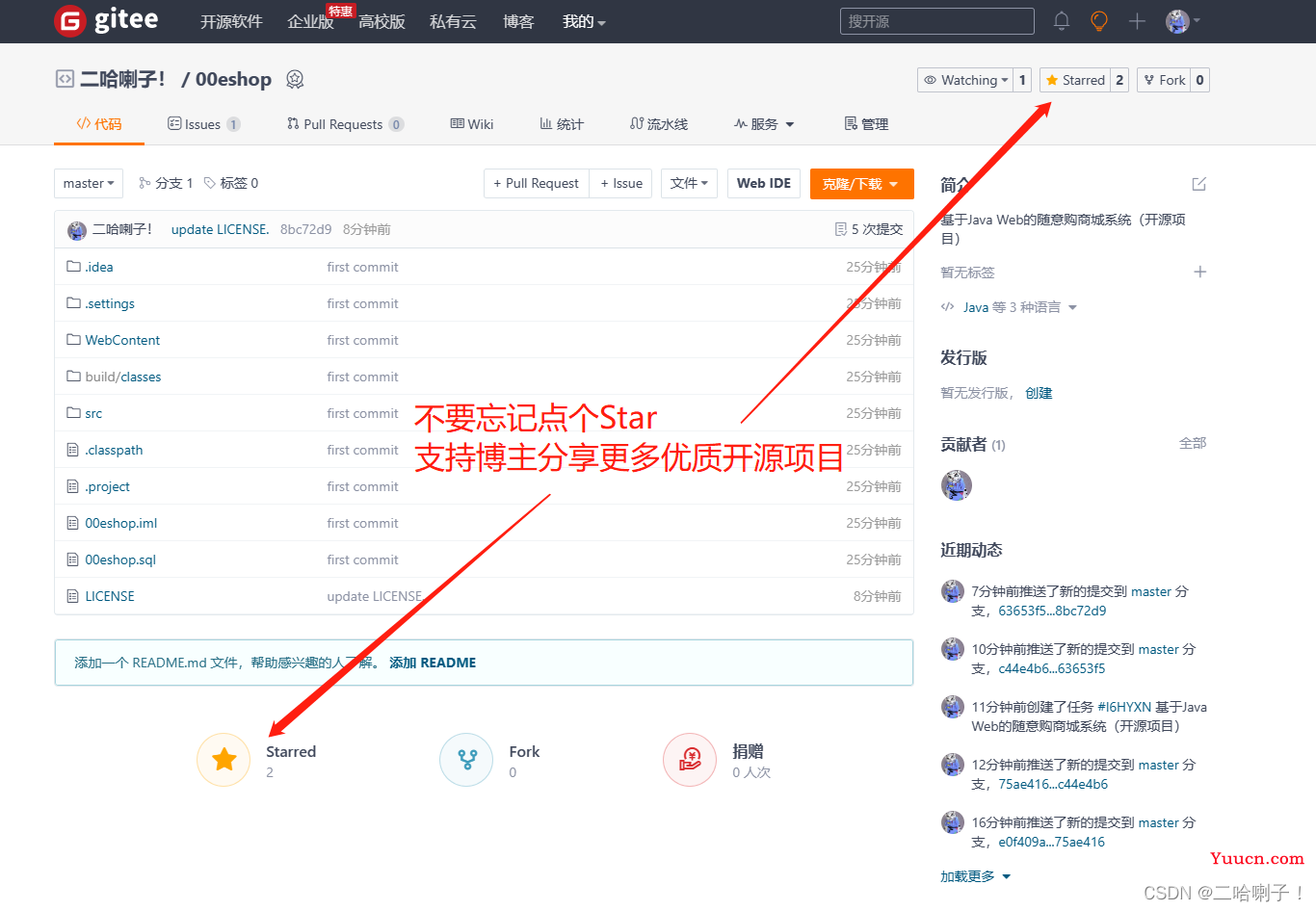The height and width of the screenshot is (911, 1316).
Task: Expand 加载更多 recent activity
Action: point(976,876)
